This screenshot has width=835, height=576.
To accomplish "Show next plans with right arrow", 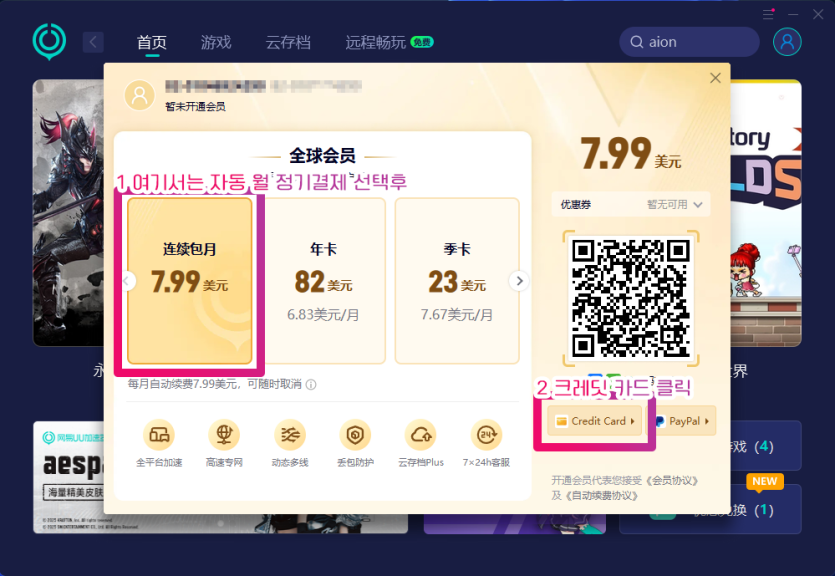I will point(519,281).
